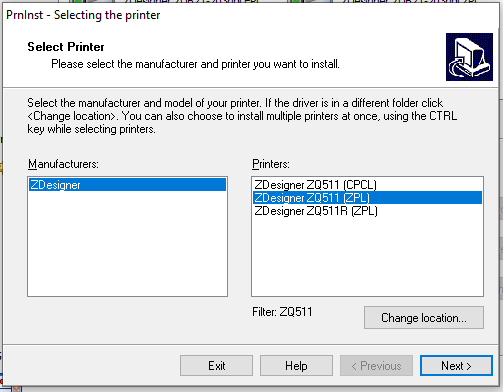Image resolution: width=503 pixels, height=392 pixels.
Task: Click the Manufacturers label
Action: [x=63, y=164]
